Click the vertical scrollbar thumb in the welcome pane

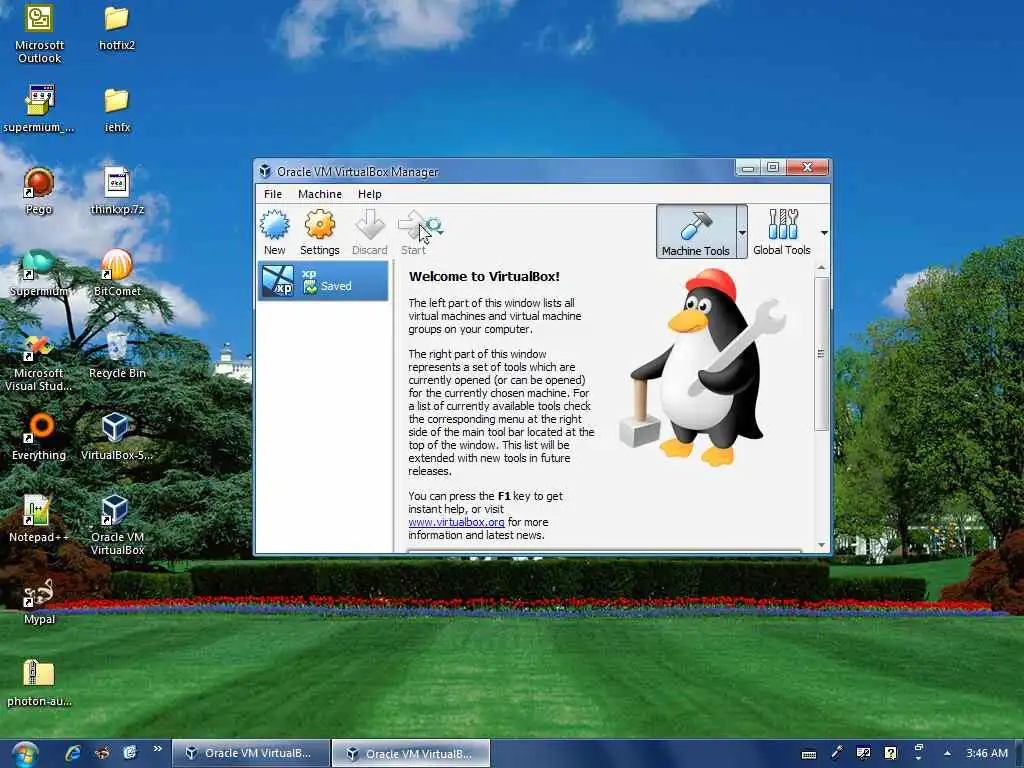pos(822,353)
